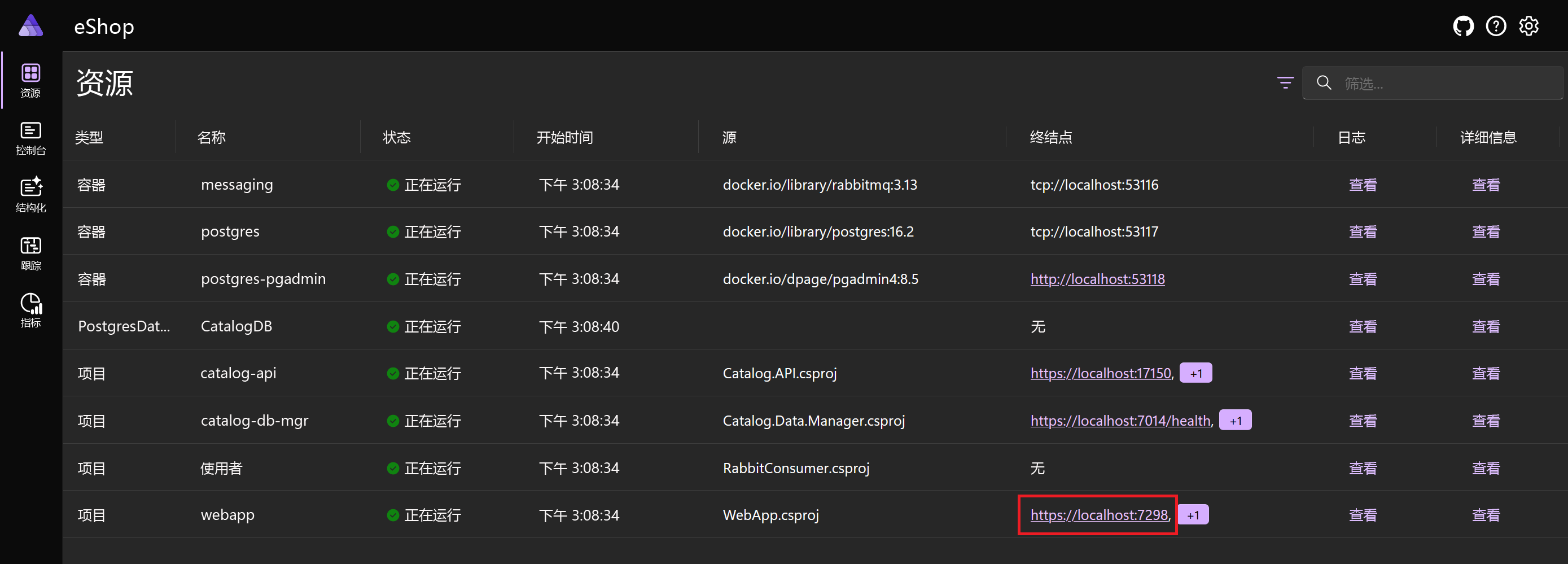Click the docker.io/library/rabbitmq:3.13 source text
Viewport: 1568px width, 564px height.
coord(820,185)
